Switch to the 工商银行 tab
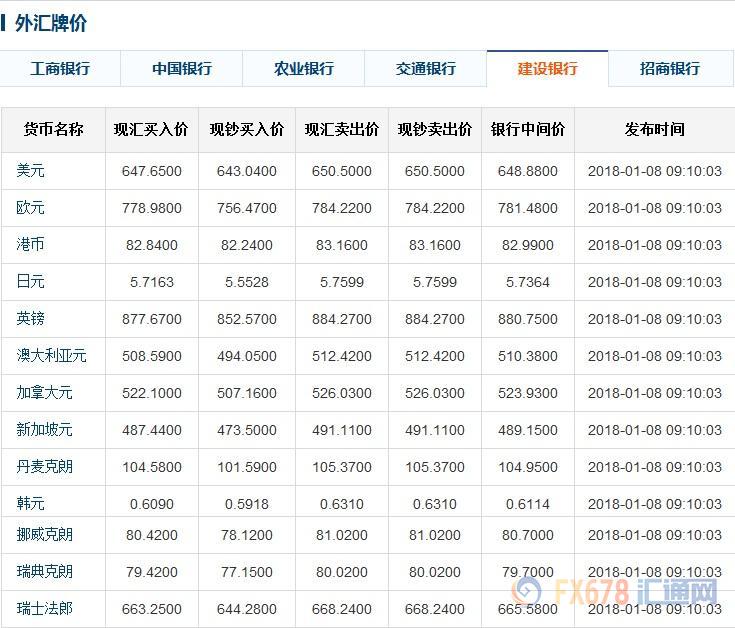This screenshot has height=628, width=735. tap(60, 68)
